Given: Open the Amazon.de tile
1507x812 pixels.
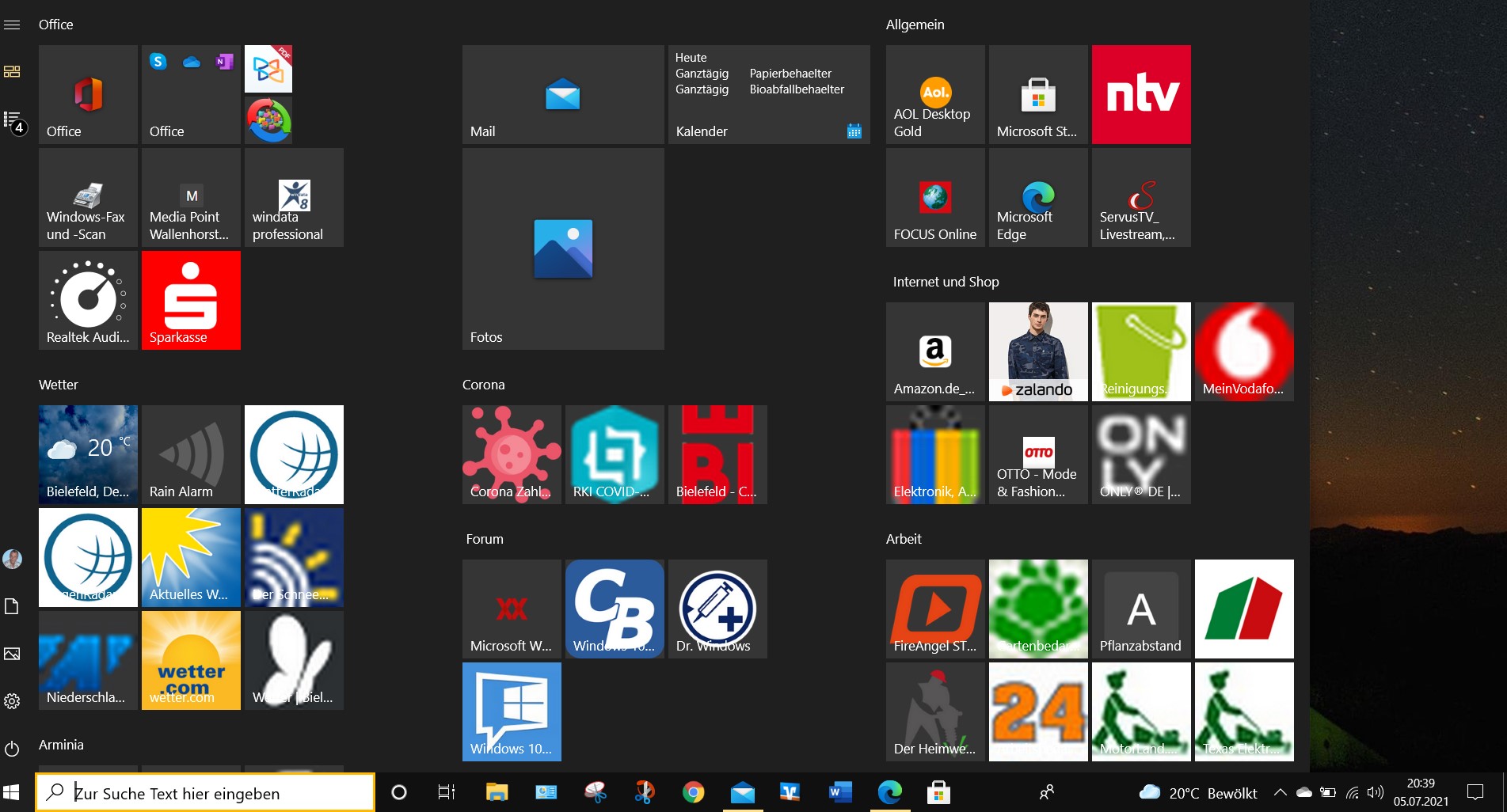Looking at the screenshot, I should (x=935, y=351).
